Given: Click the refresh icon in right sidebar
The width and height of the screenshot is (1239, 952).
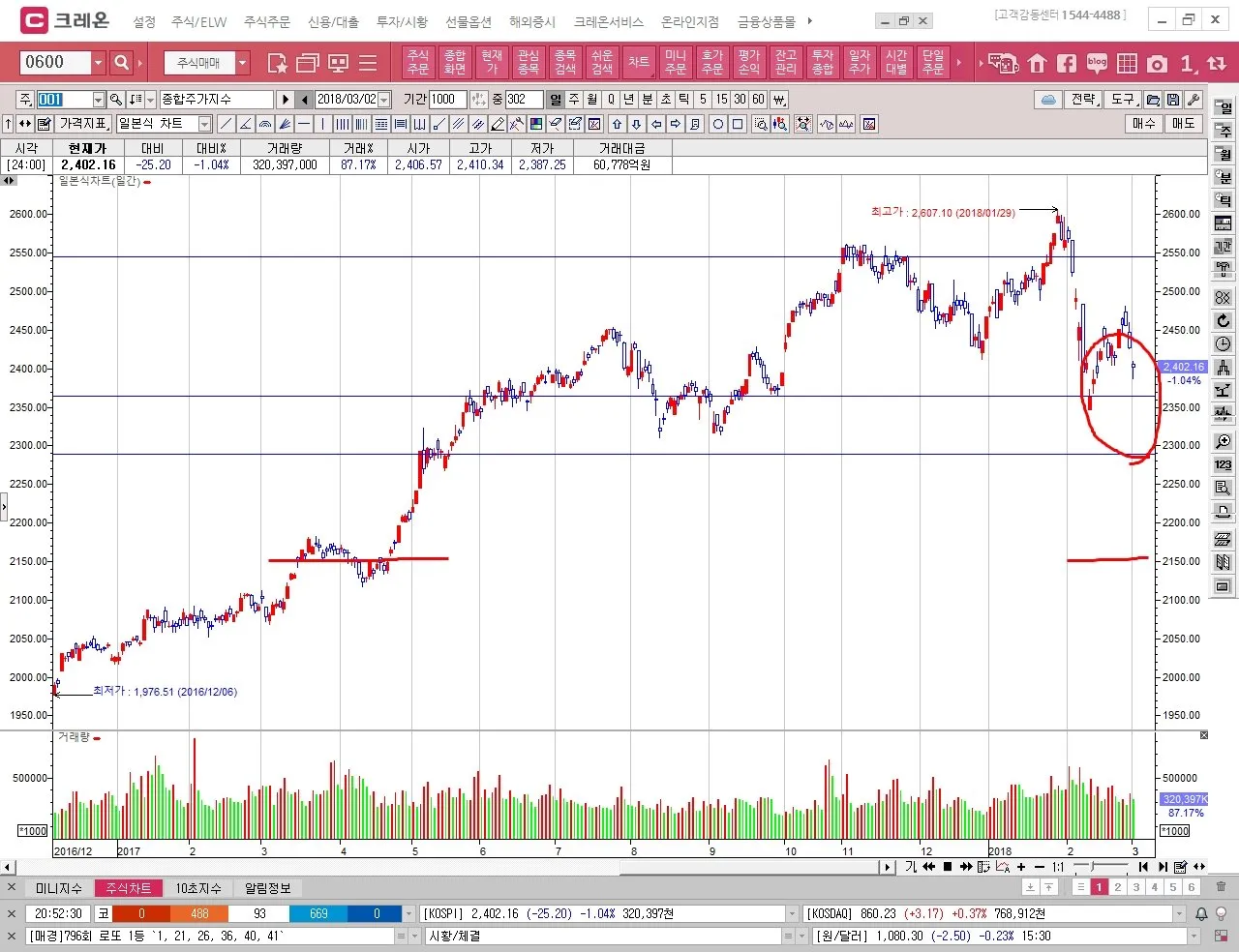Looking at the screenshot, I should [1224, 320].
